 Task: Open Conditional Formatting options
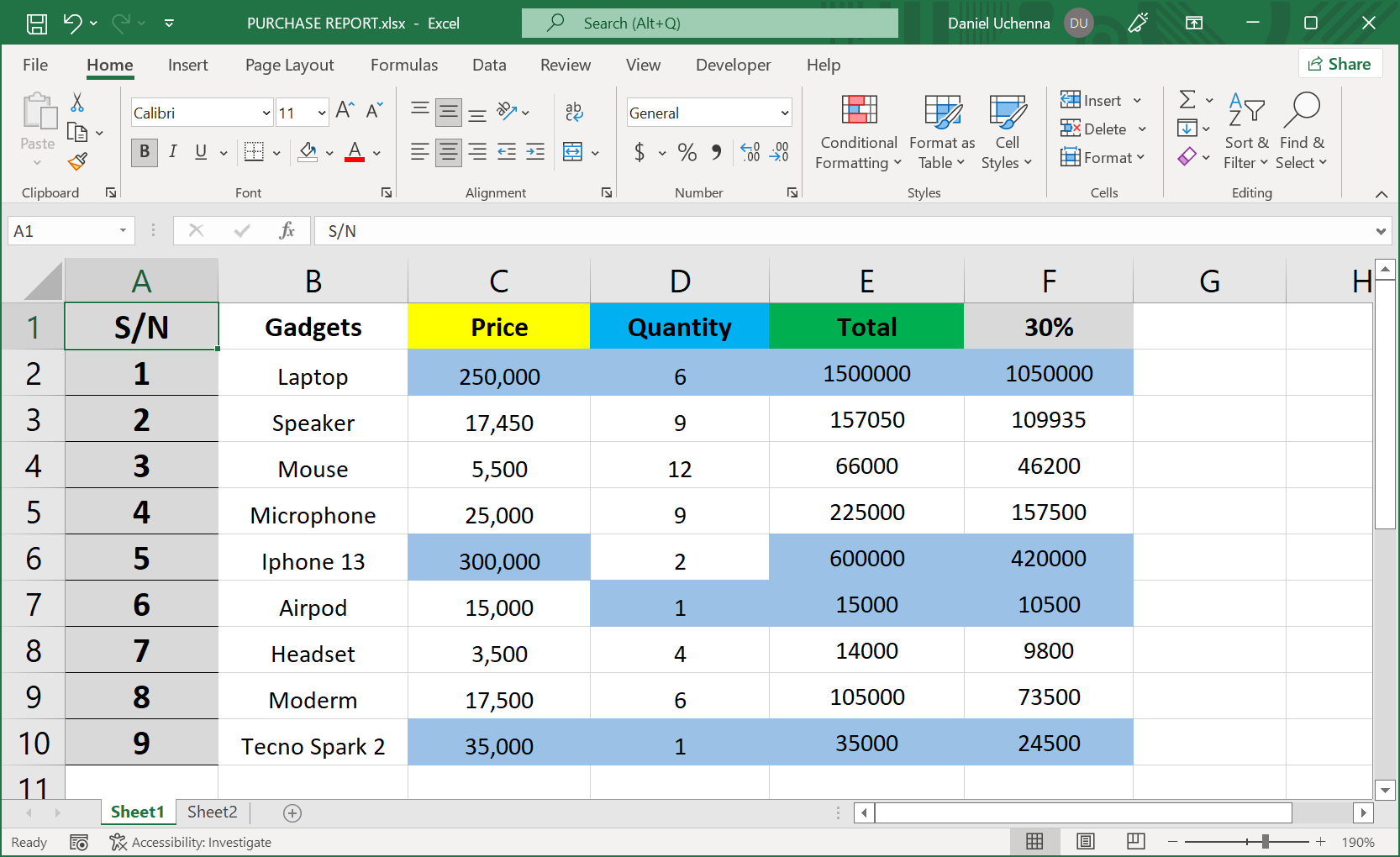click(857, 132)
